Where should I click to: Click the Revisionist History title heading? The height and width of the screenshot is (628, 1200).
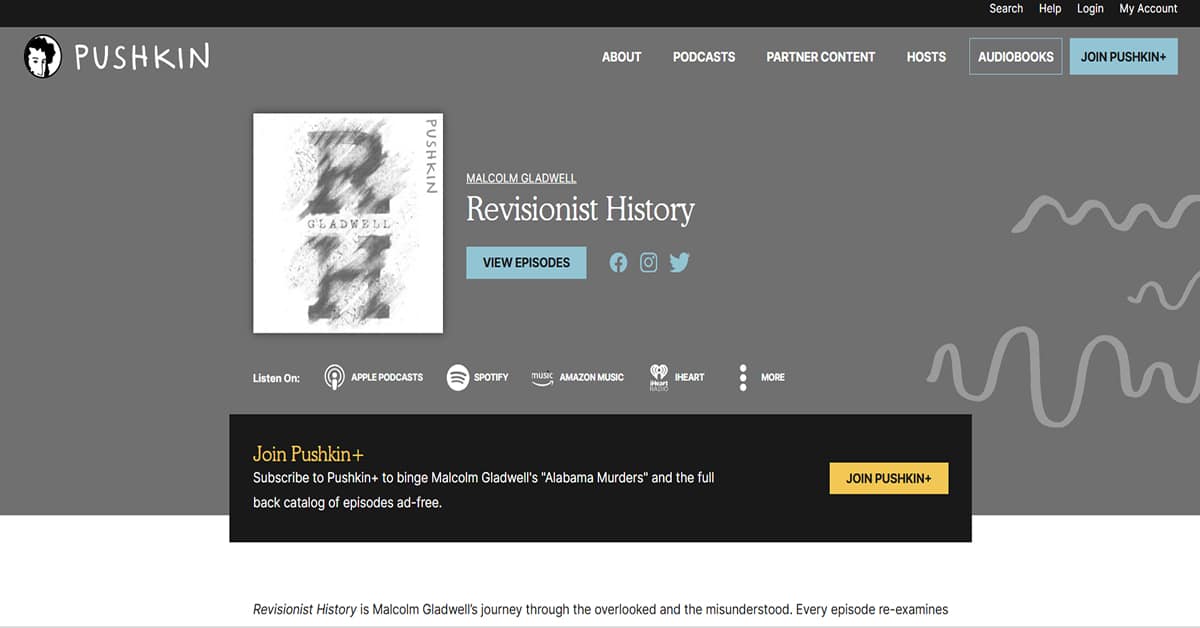coord(580,210)
